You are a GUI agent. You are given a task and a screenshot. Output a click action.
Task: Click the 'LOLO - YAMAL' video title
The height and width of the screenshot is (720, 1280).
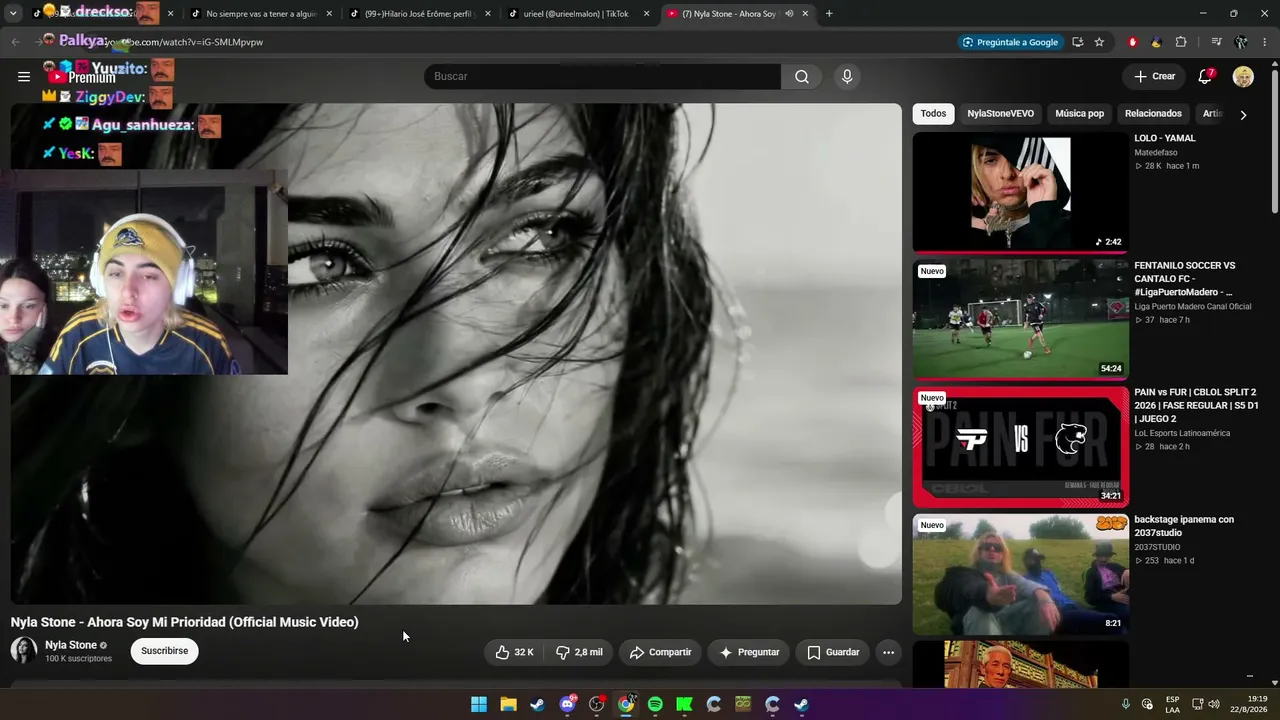point(1164,138)
